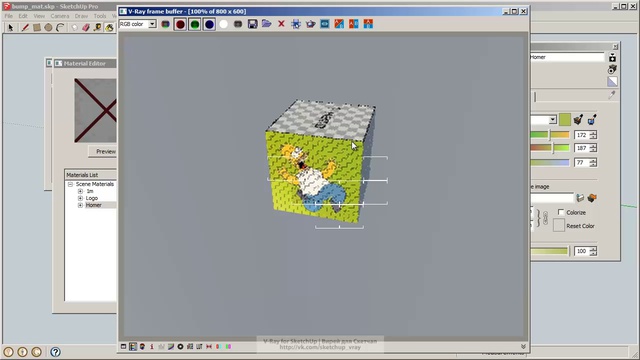Save the rendered image with floppy icon
This screenshot has height=360, width=640.
click(253, 24)
